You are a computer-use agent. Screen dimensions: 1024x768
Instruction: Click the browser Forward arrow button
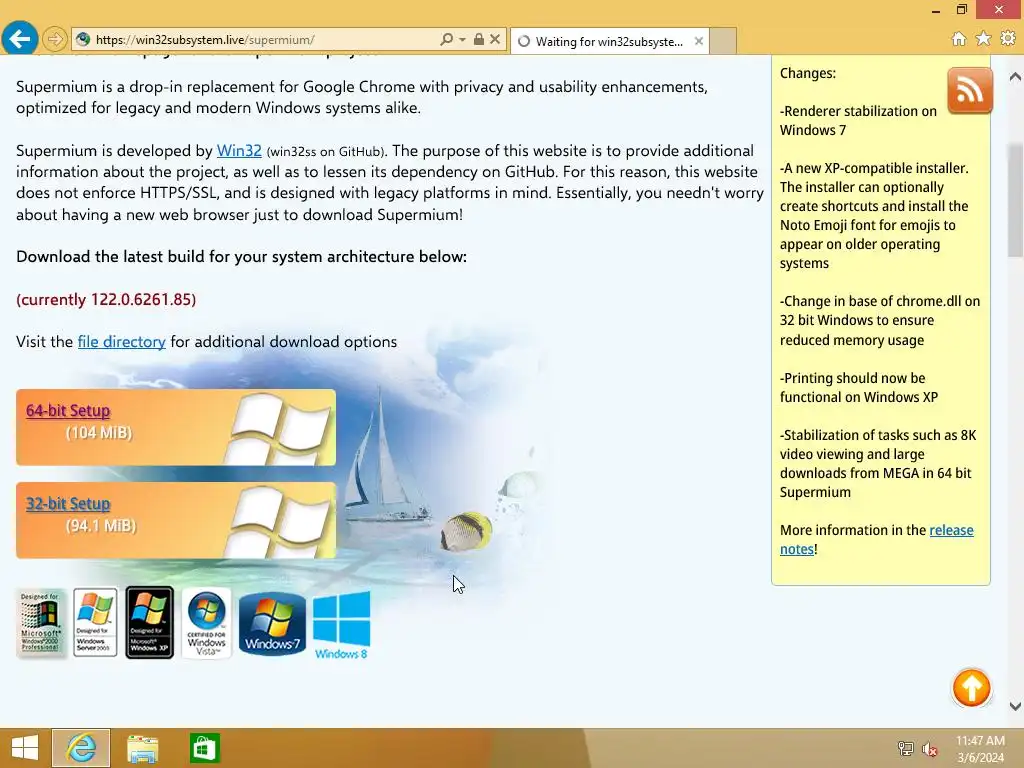55,39
